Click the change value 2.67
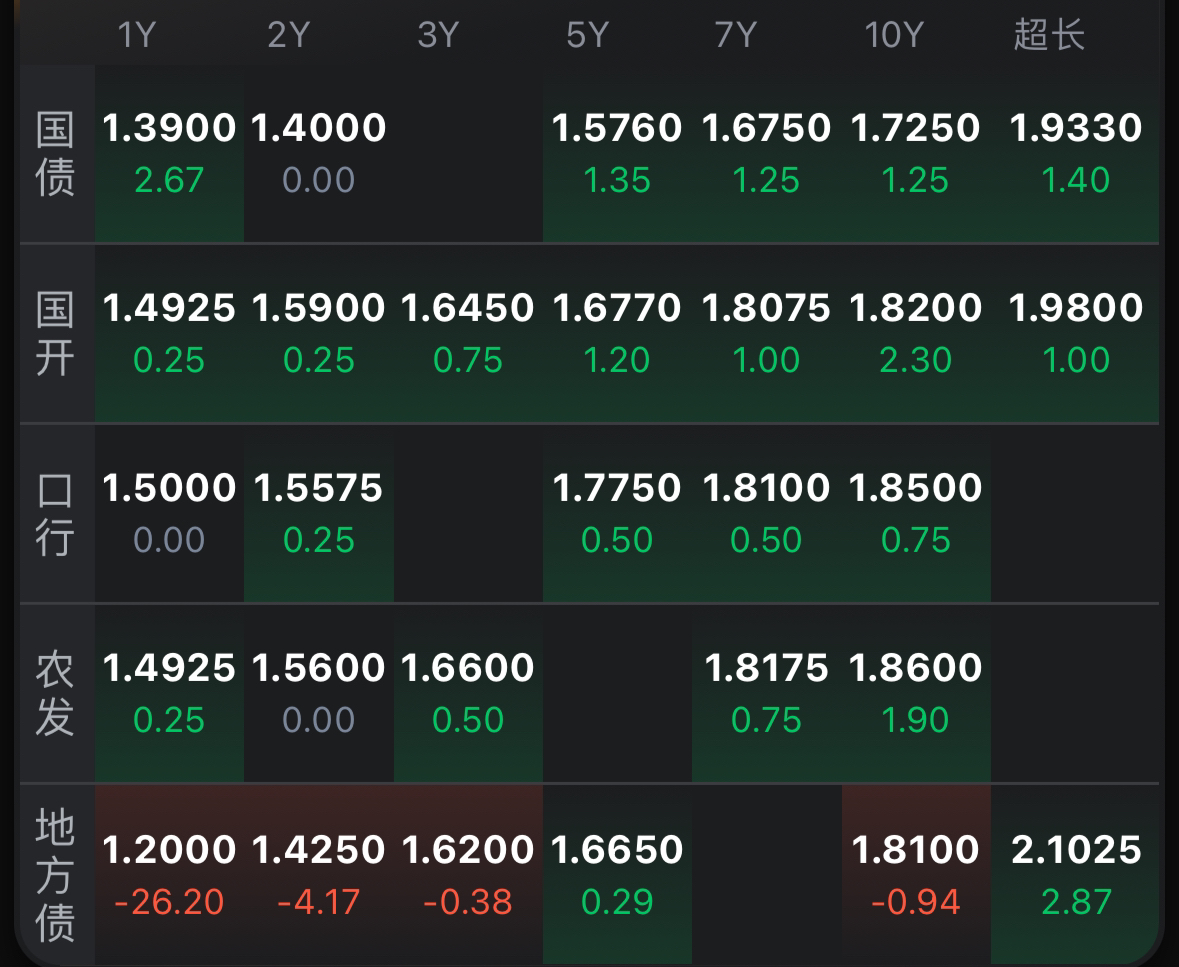This screenshot has width=1179, height=967. point(169,180)
